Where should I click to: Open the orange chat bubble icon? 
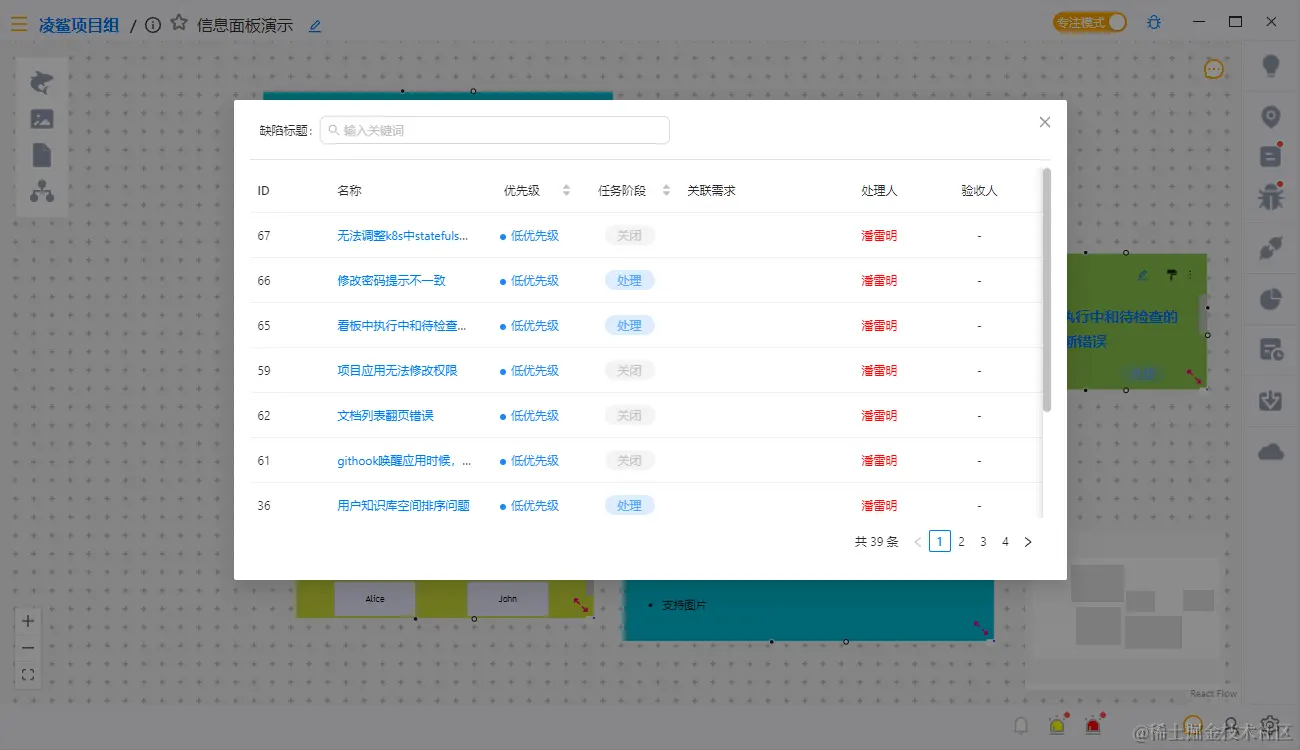(x=1213, y=69)
